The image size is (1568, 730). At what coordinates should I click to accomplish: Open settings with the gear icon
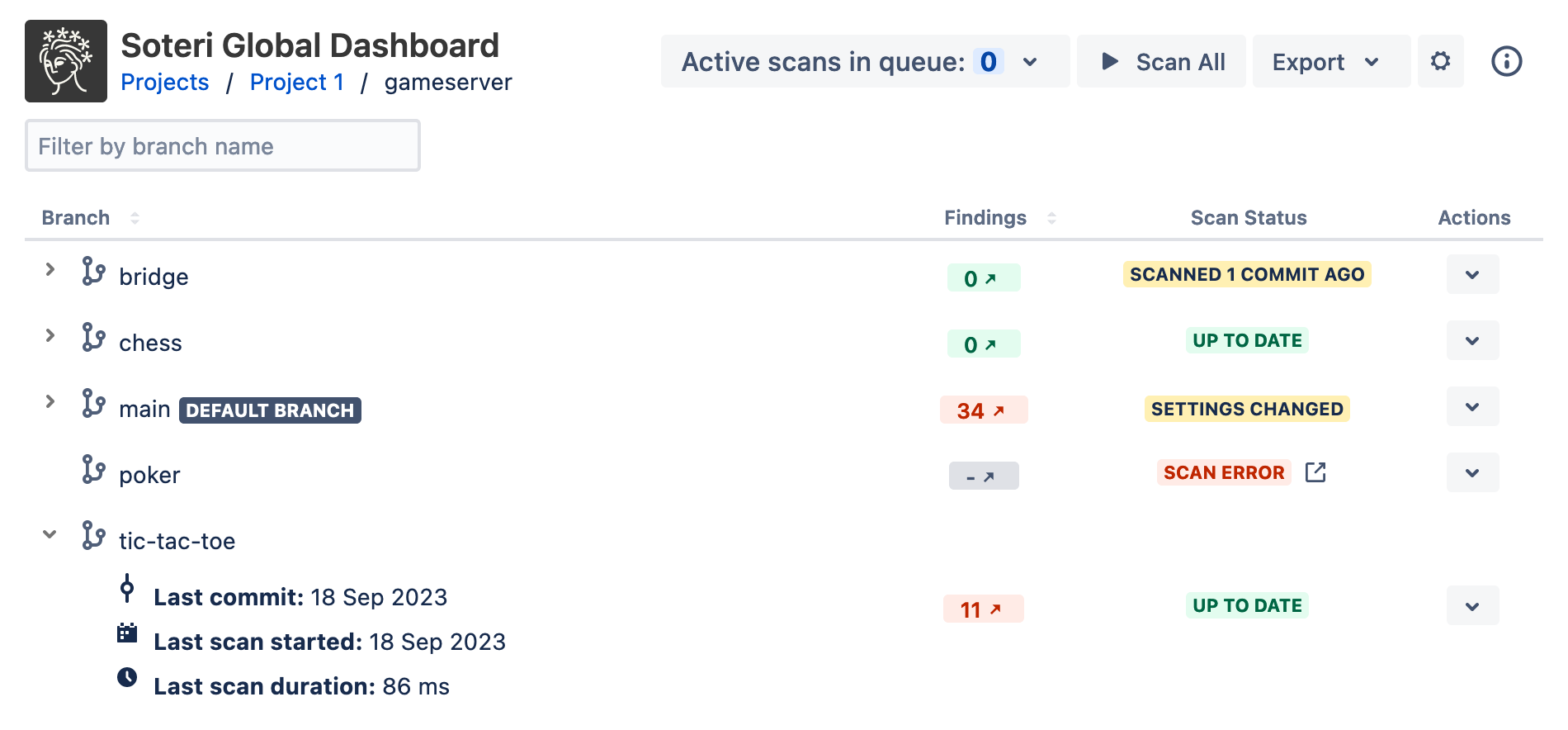1440,61
